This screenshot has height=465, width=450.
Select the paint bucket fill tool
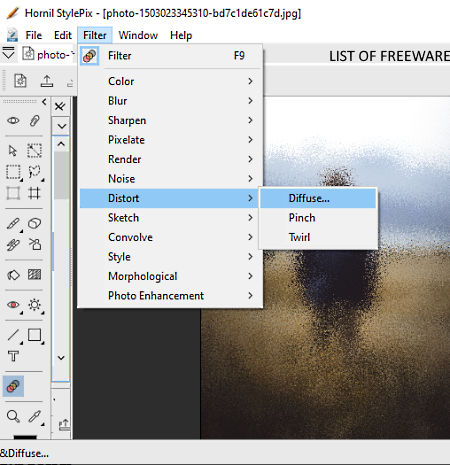coord(13,275)
